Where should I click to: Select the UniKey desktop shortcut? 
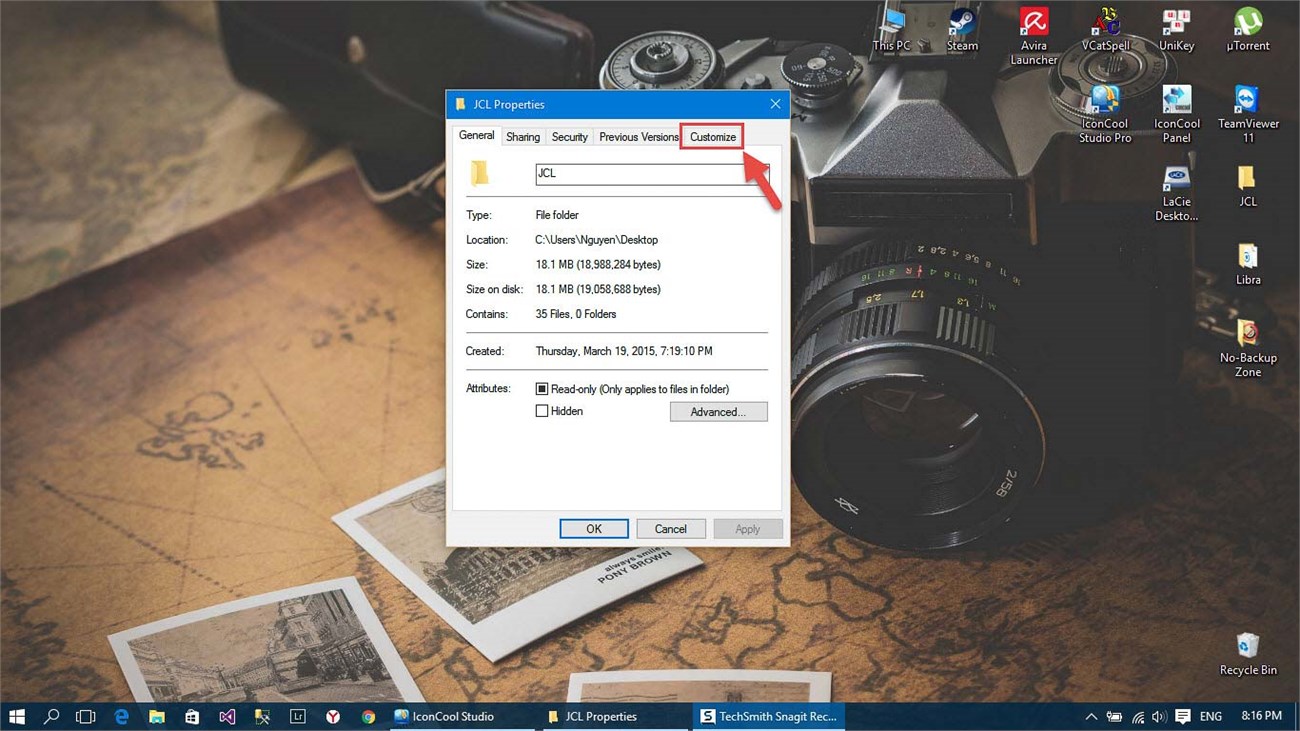[1176, 30]
